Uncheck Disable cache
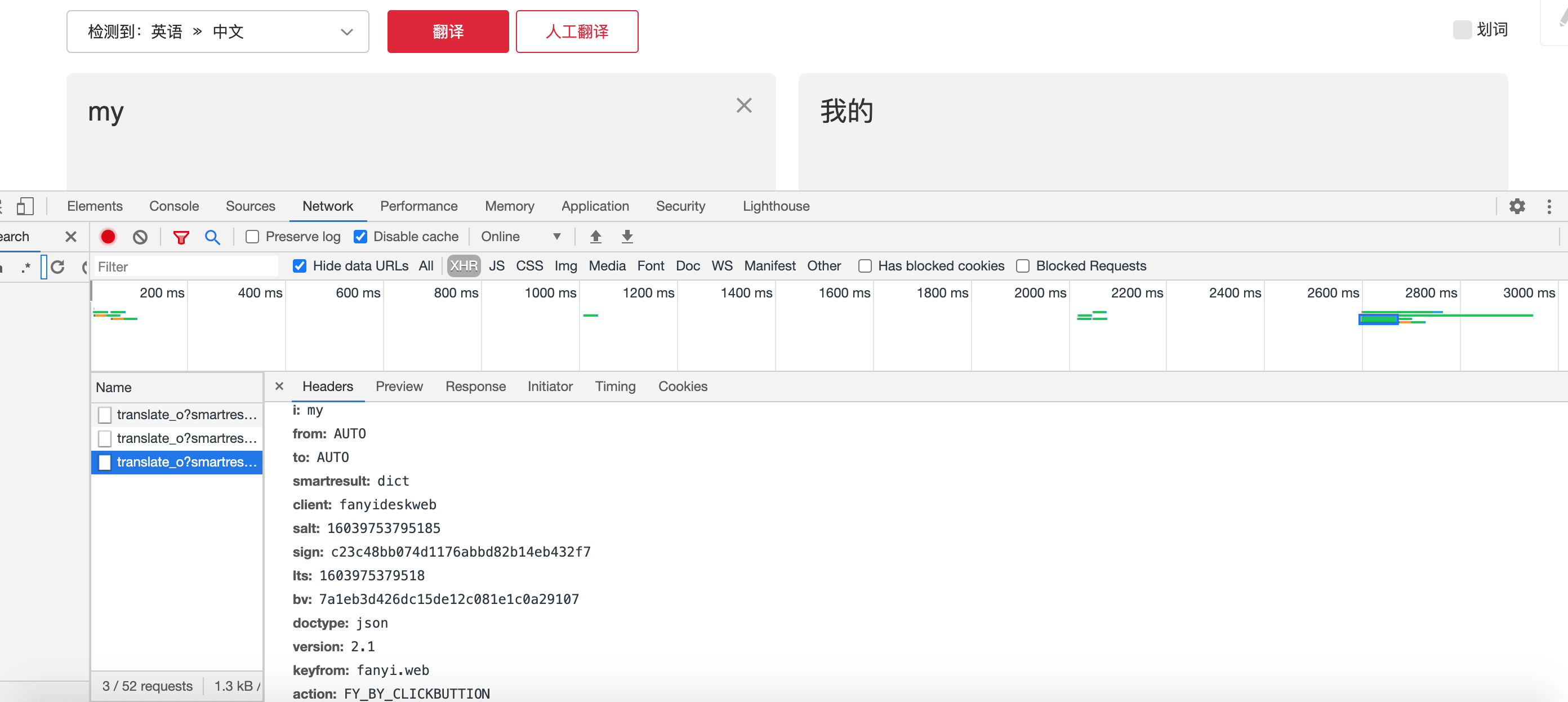The image size is (1568, 702). (x=362, y=237)
